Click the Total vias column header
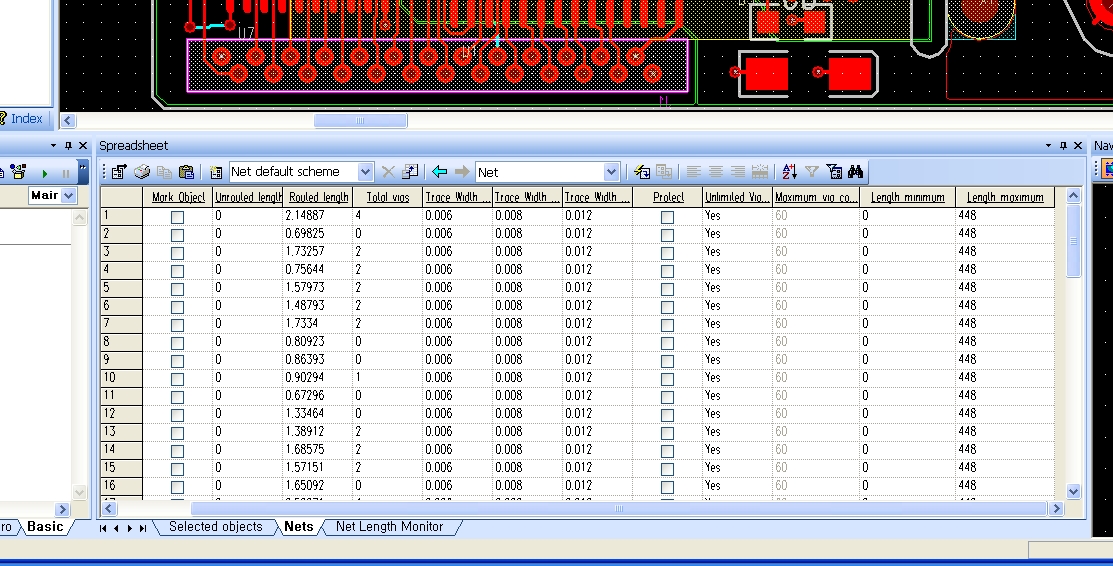Screen dimensions: 1113x566 [388, 197]
